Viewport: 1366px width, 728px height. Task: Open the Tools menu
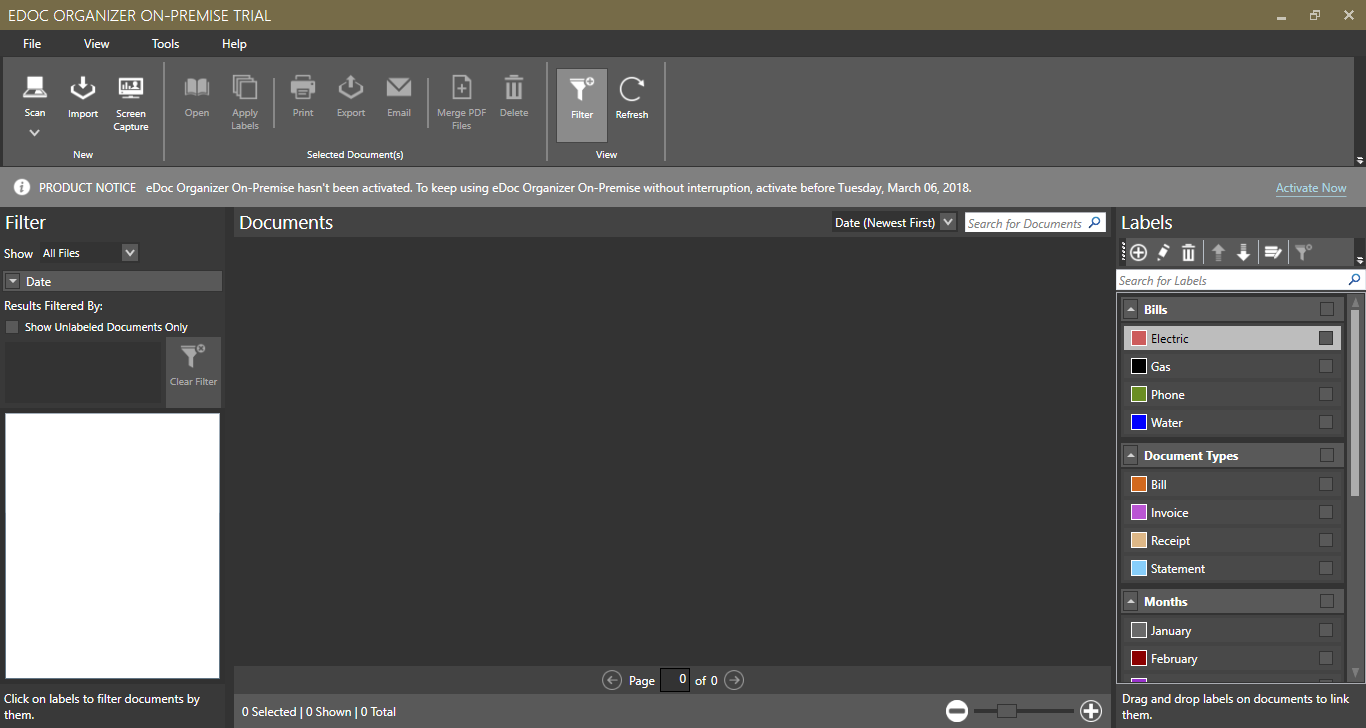coord(166,44)
